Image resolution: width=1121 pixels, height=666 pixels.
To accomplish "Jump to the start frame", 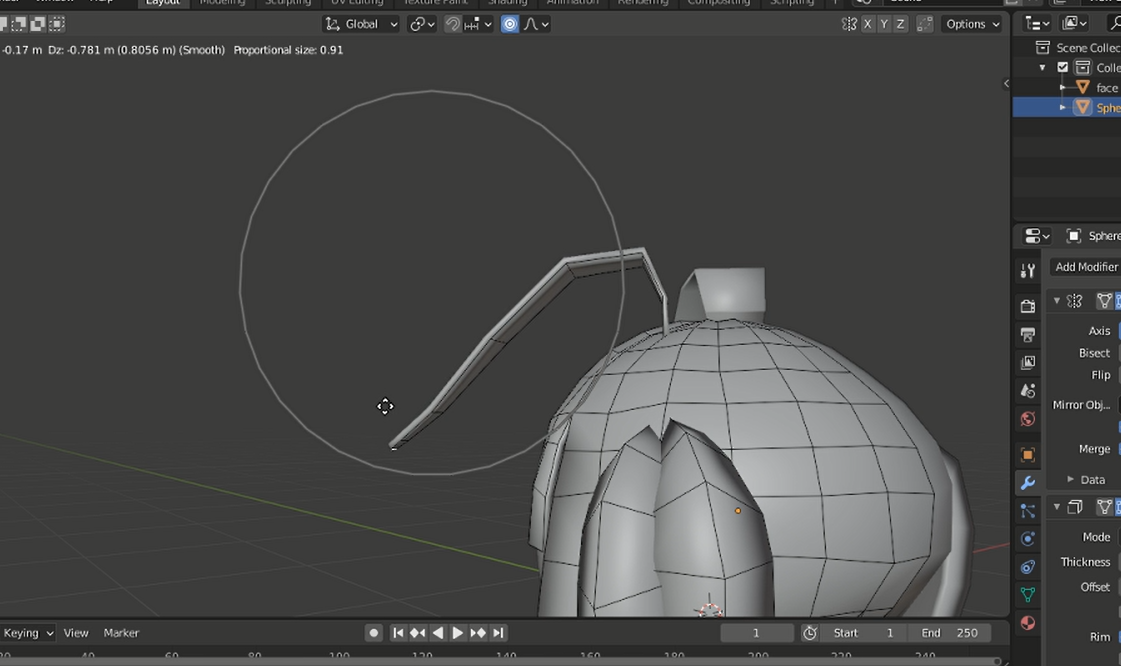I will point(398,633).
